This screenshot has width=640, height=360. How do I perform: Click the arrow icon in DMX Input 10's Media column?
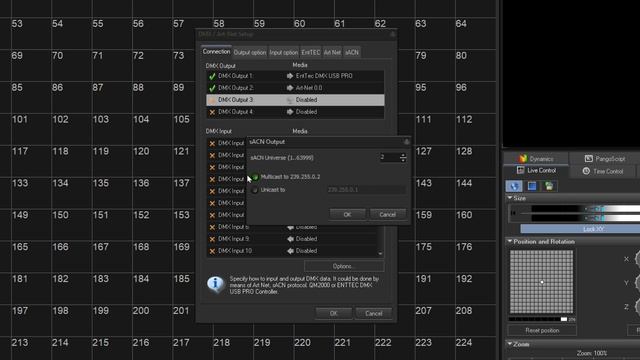(290, 251)
